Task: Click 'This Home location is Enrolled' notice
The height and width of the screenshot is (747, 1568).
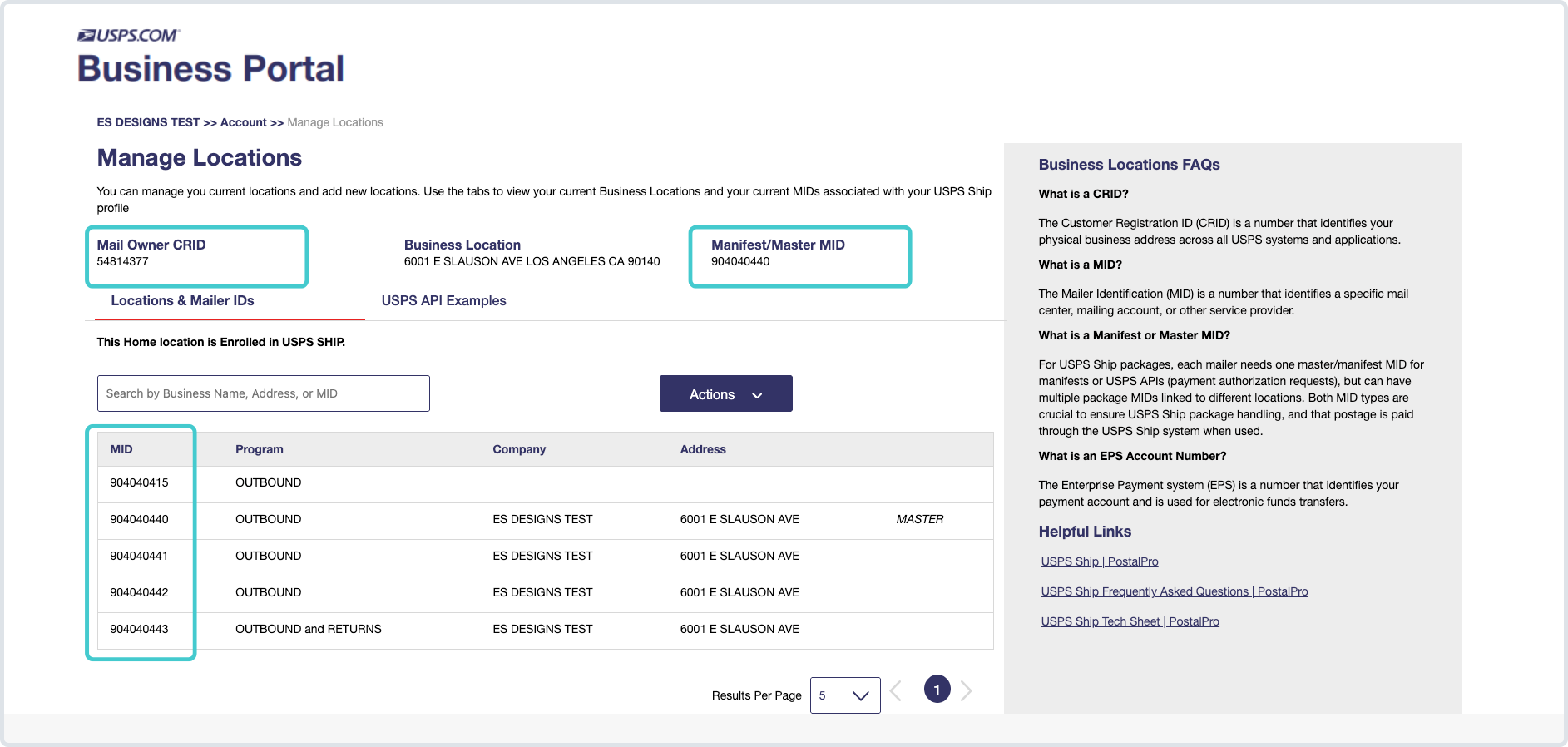Action: tap(220, 342)
